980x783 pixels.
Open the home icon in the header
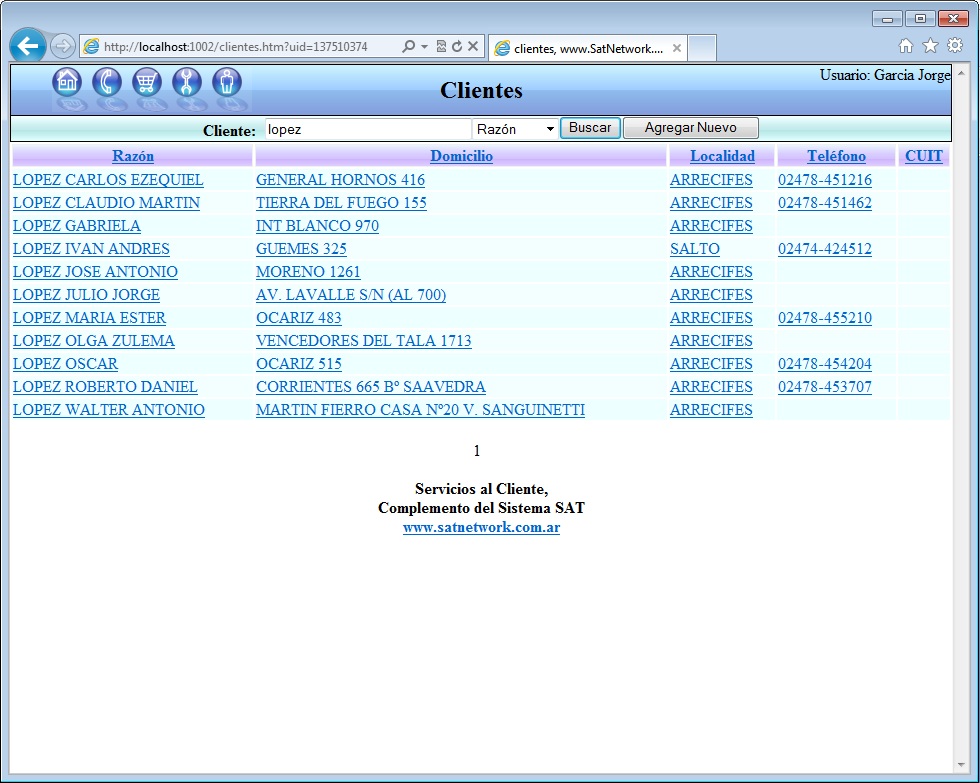(67, 82)
